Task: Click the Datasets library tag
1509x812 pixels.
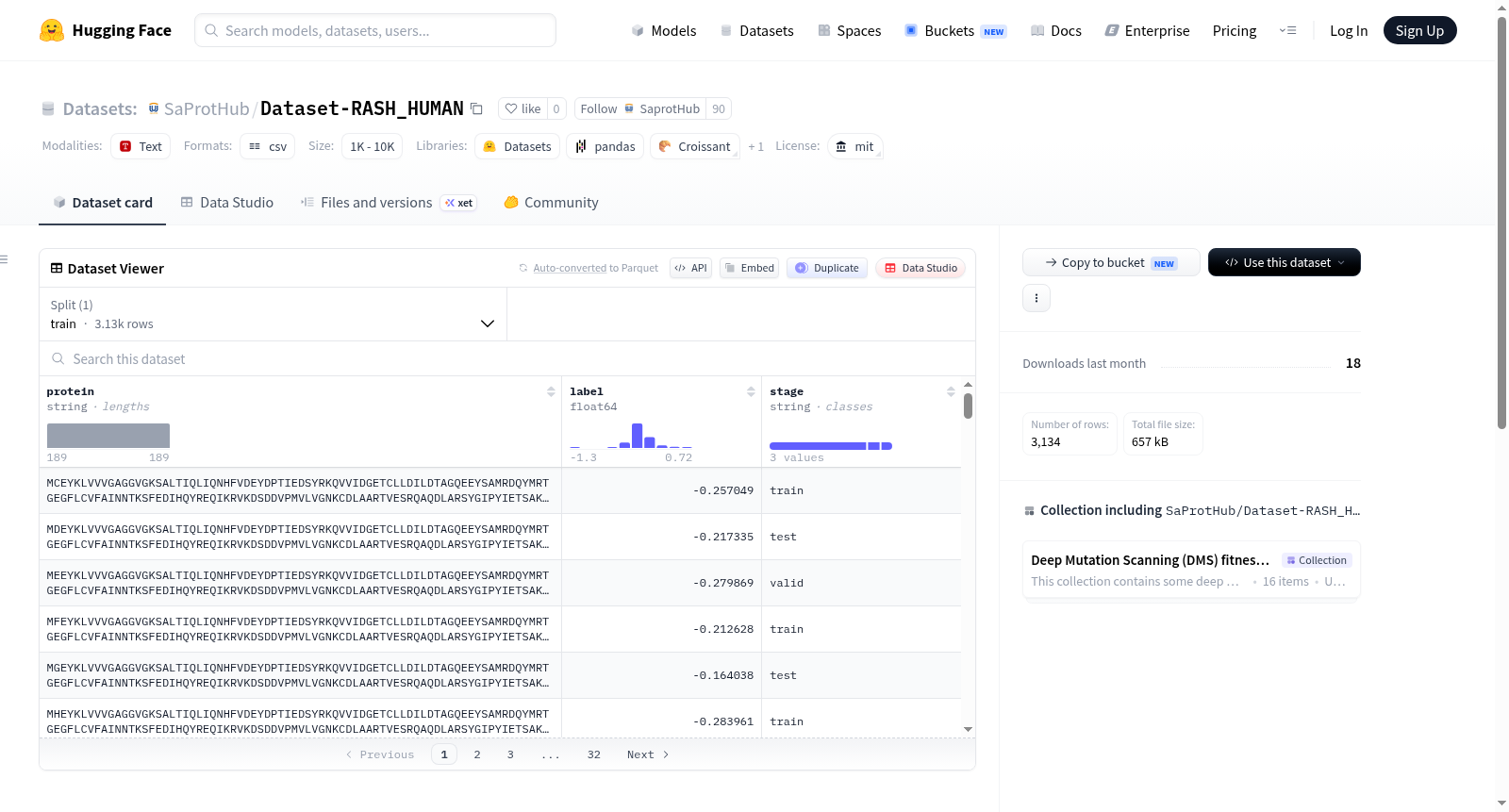Action: pyautogui.click(x=517, y=146)
